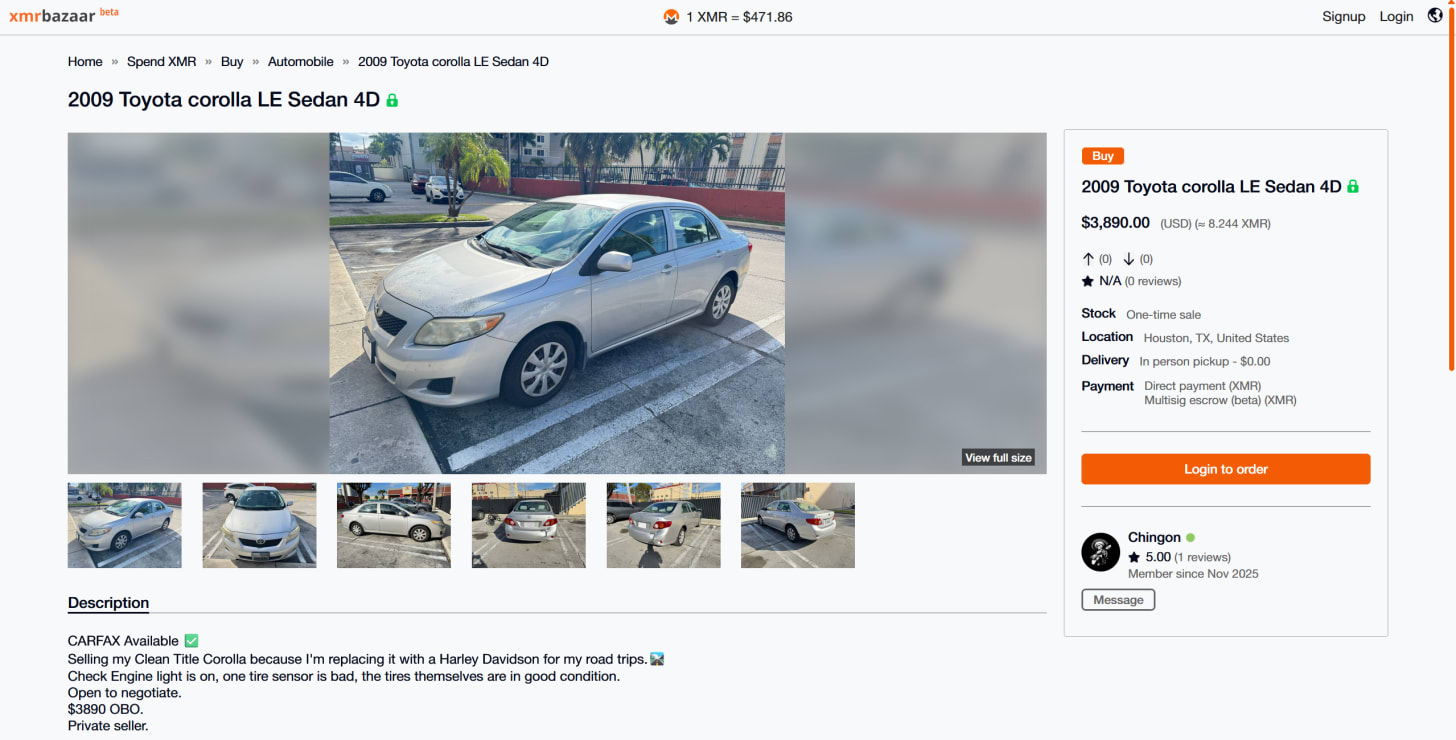Click the (1 reviews) seller text
The width and height of the screenshot is (1456, 740).
(1202, 557)
